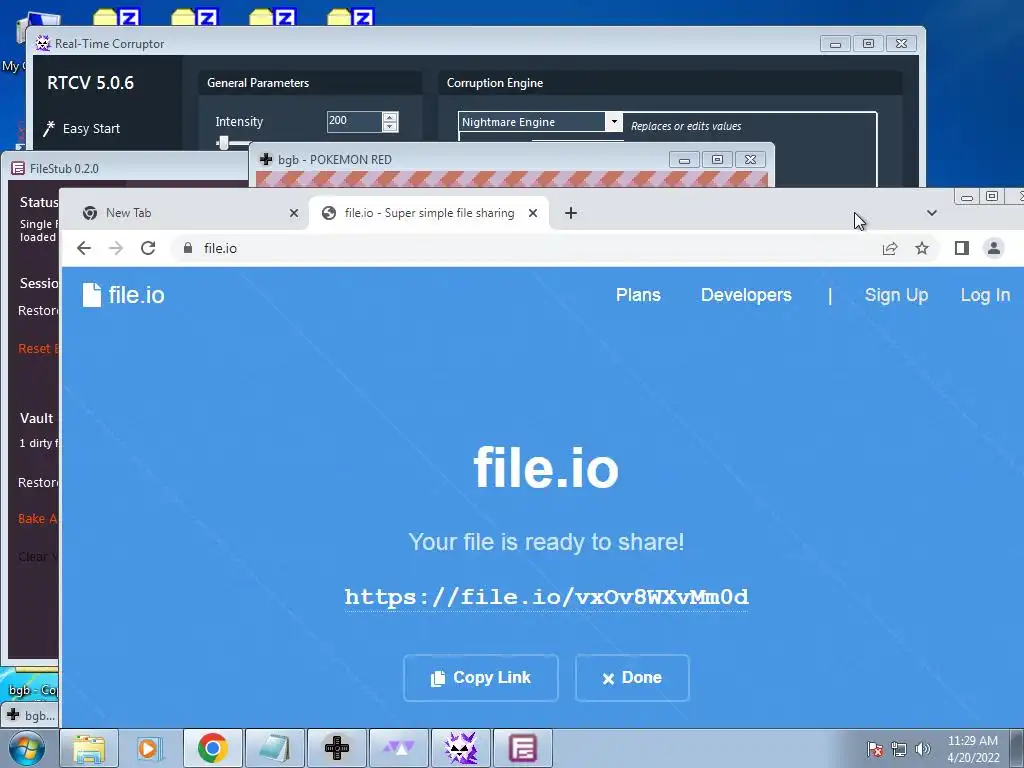Click the Real-Time Corruptor title icon
Screen dimensions: 1024x768
pos(42,44)
